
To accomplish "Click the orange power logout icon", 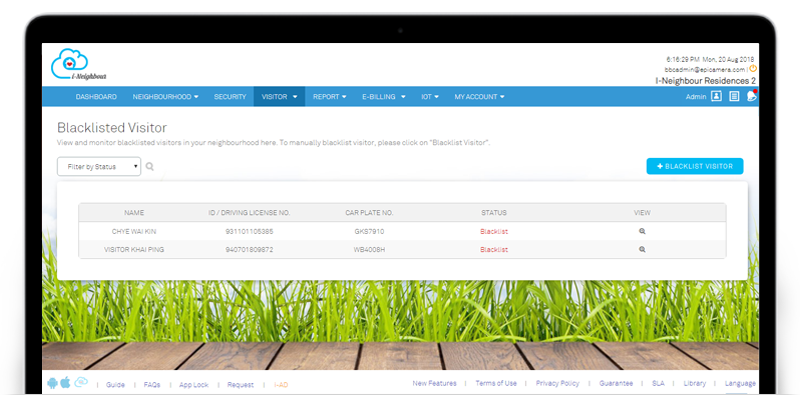I will coord(753,68).
